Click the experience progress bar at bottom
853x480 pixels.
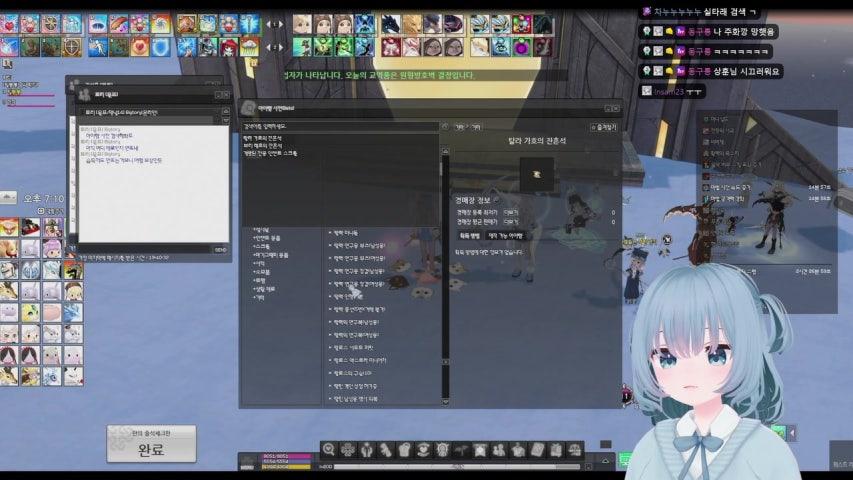pos(456,466)
